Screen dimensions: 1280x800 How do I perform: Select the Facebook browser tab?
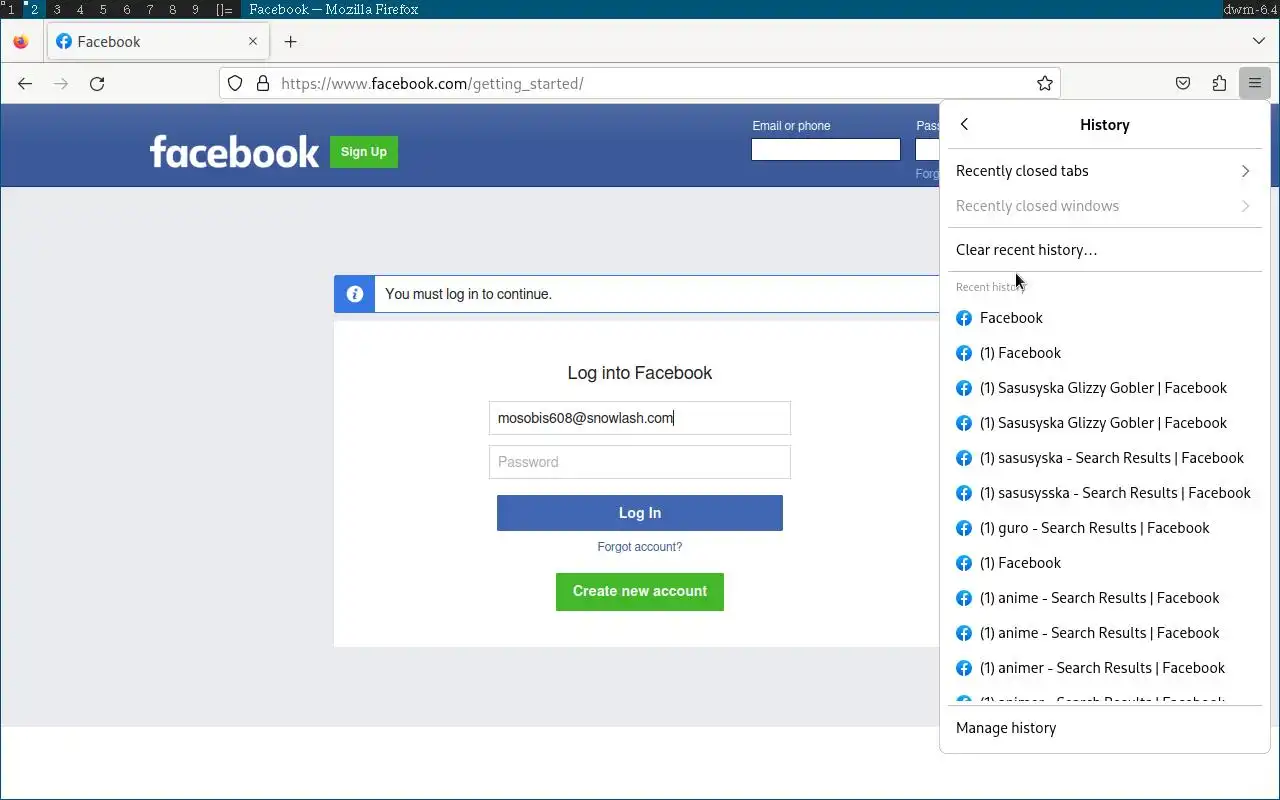[x=156, y=42]
